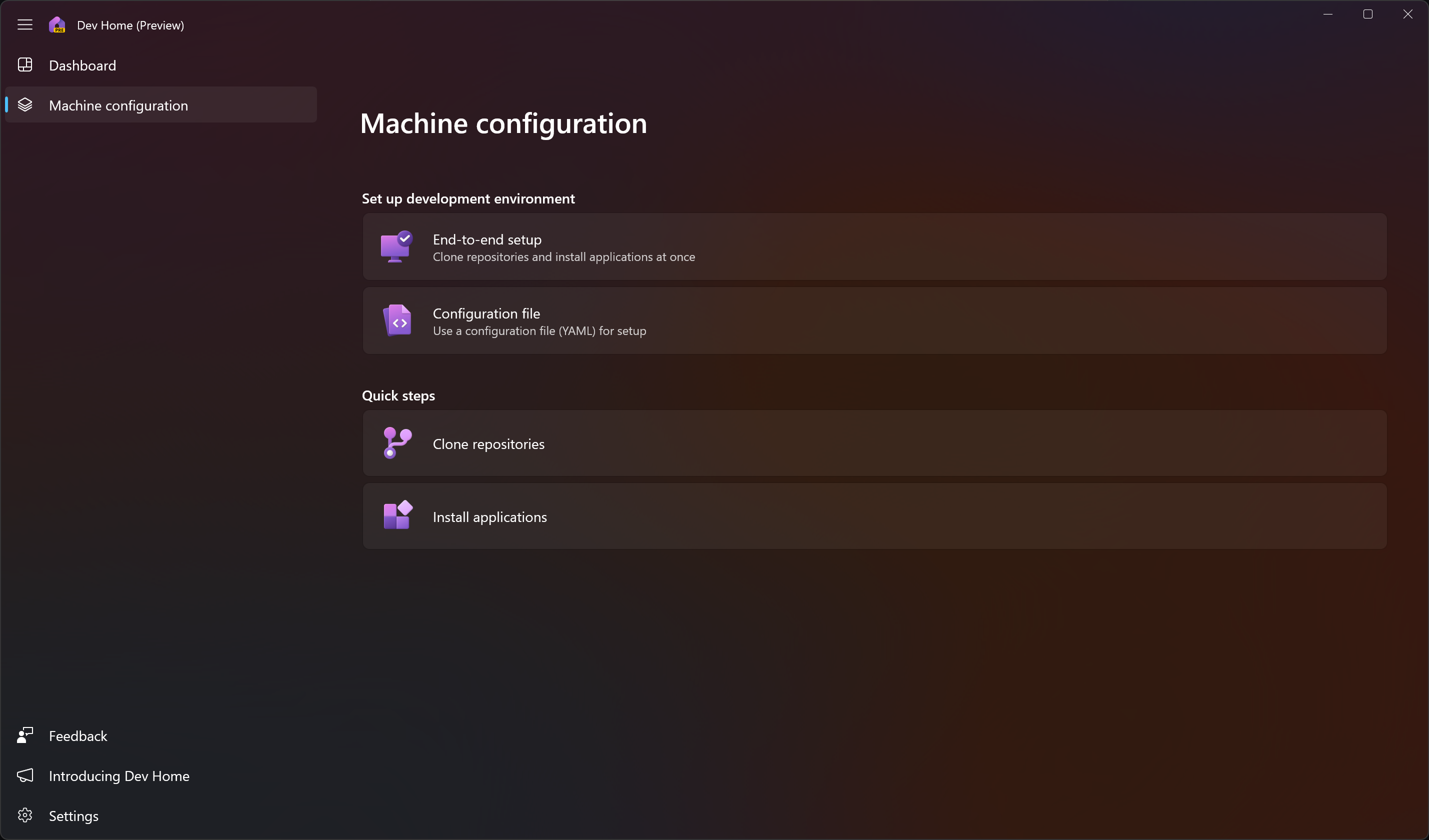
Task: Toggle sidebar navigation visibility
Action: (x=24, y=24)
